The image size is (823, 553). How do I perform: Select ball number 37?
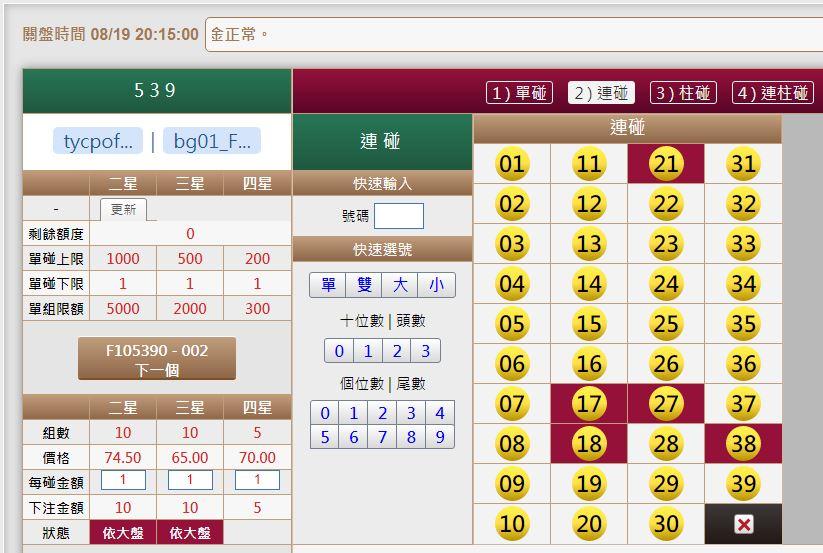(743, 403)
